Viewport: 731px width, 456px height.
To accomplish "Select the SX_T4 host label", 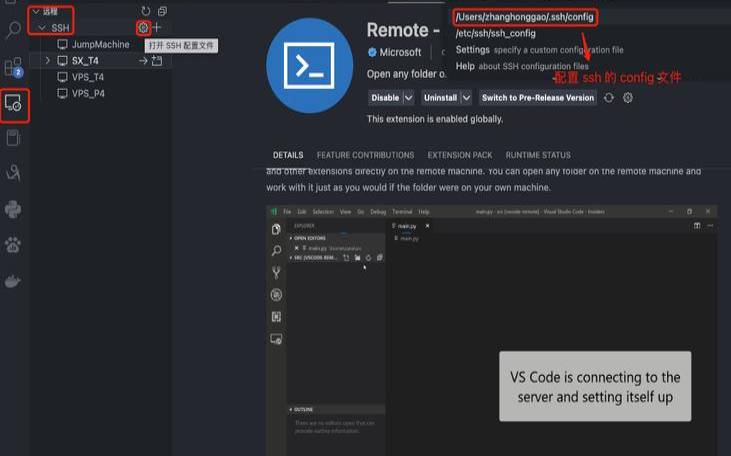I will coord(85,61).
